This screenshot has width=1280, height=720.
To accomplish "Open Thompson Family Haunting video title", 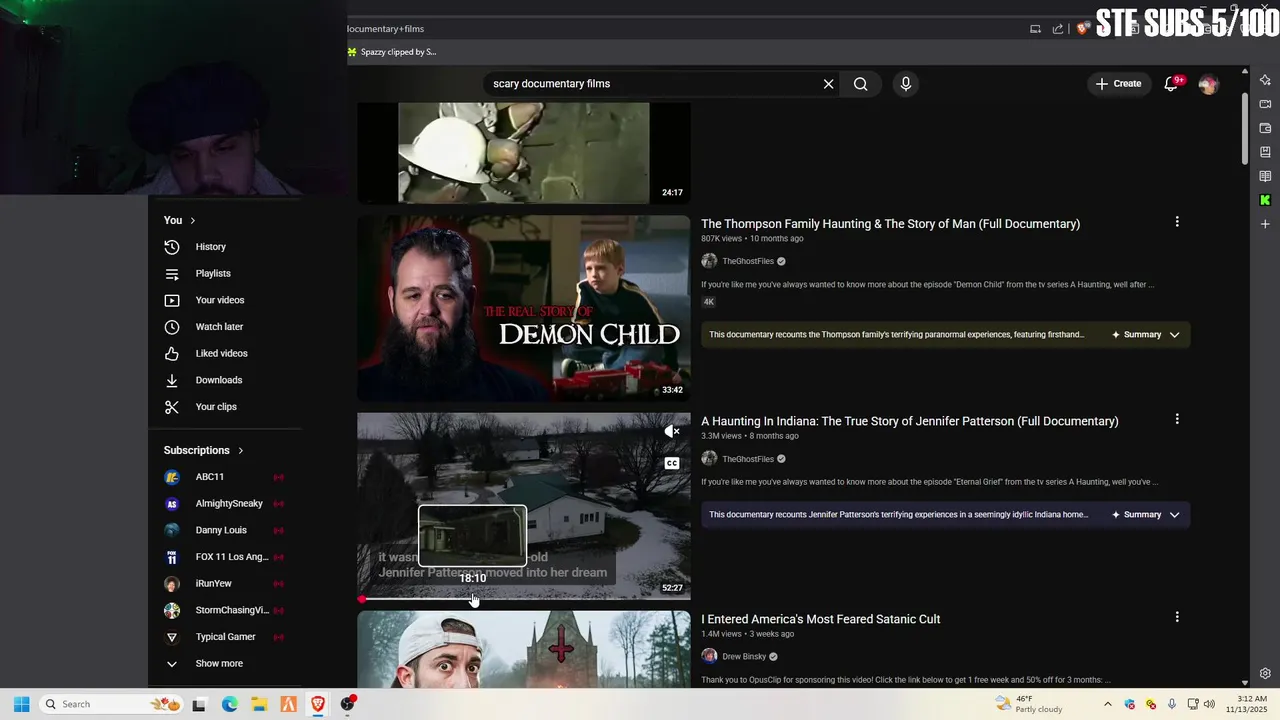I will point(890,224).
